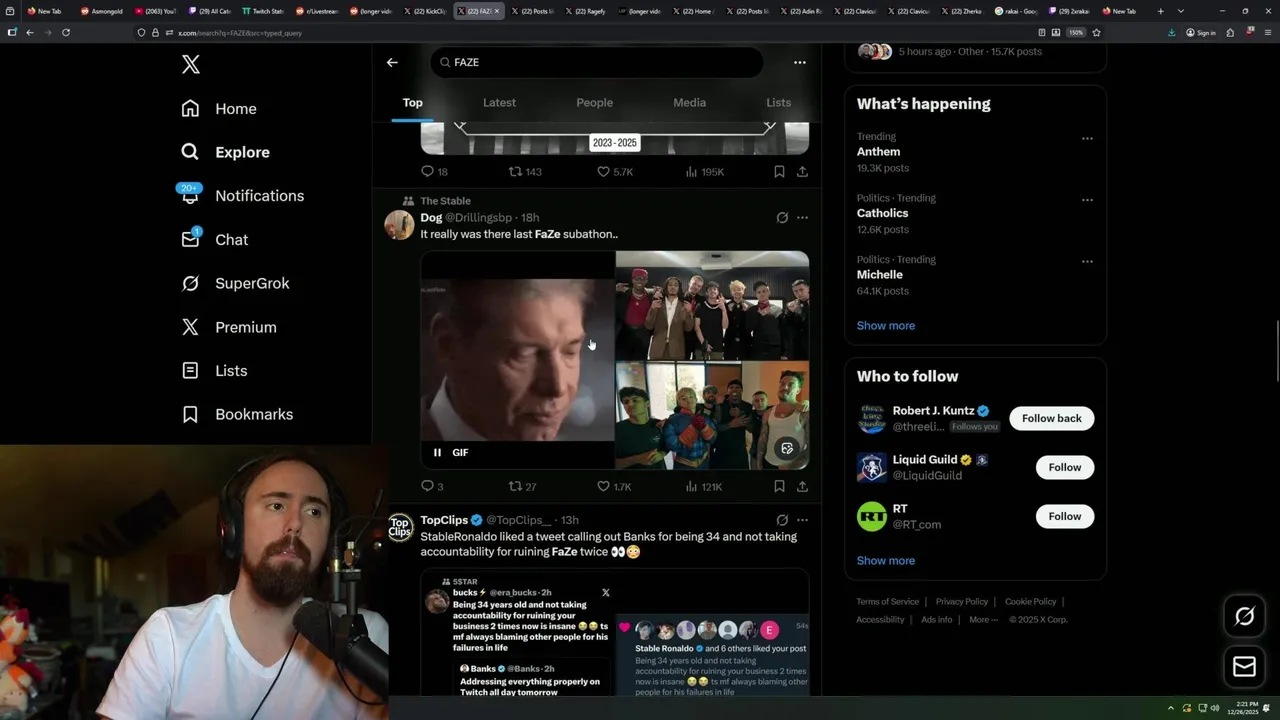Open Chat in the sidebar
The width and height of the screenshot is (1280, 720).
coord(214,240)
